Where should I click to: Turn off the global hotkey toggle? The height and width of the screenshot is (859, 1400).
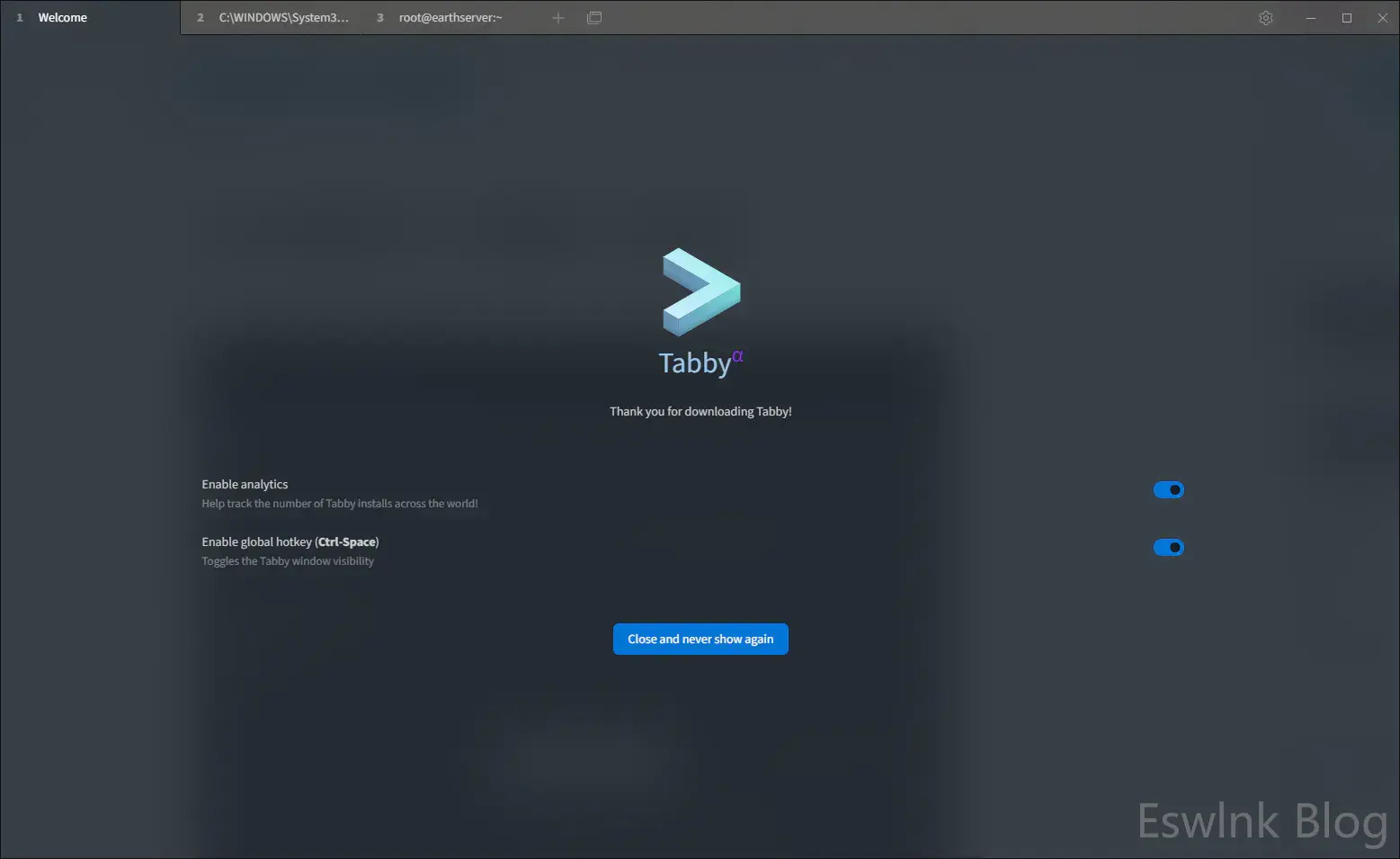tap(1168, 548)
